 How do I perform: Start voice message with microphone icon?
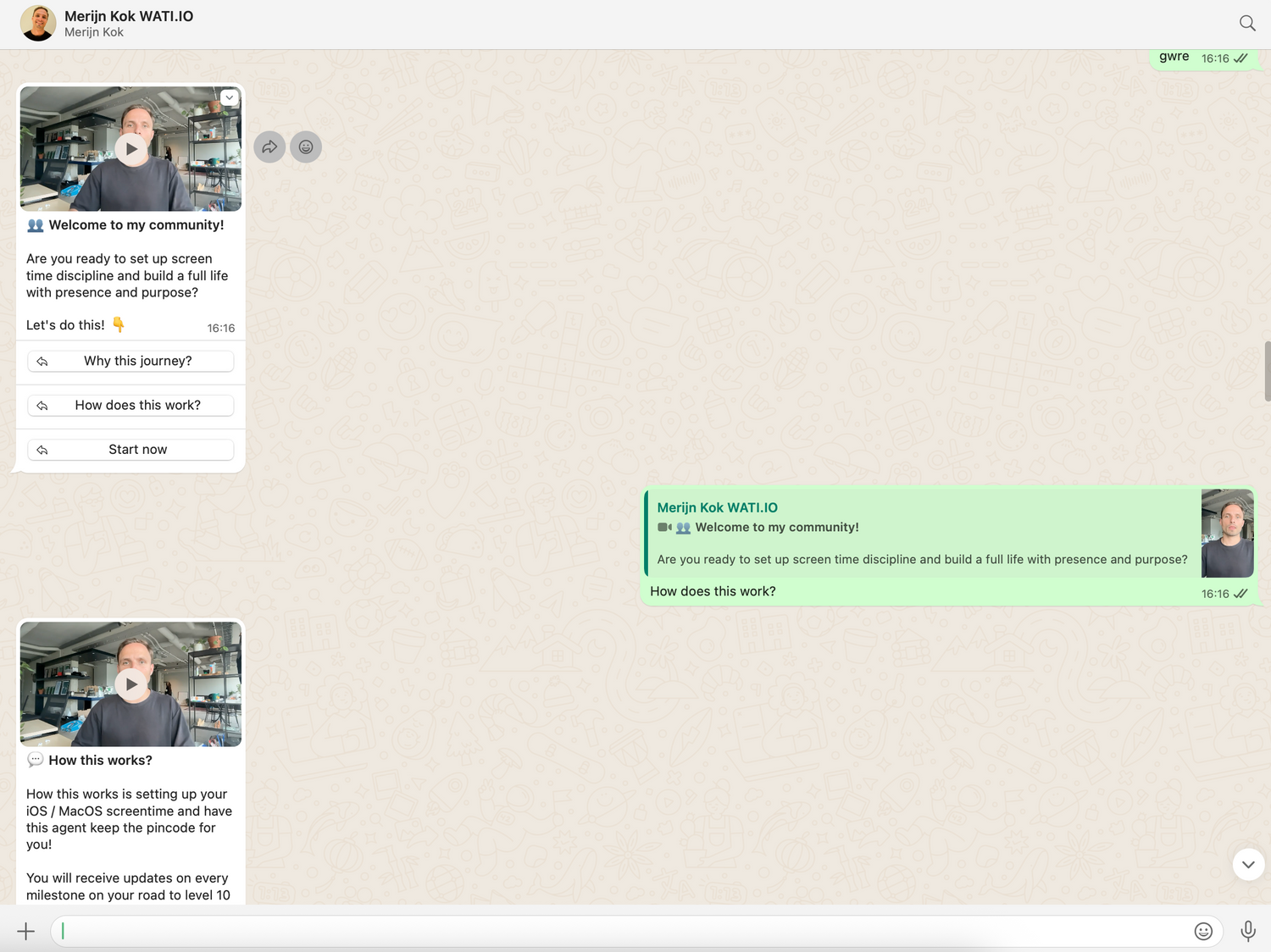(x=1248, y=932)
